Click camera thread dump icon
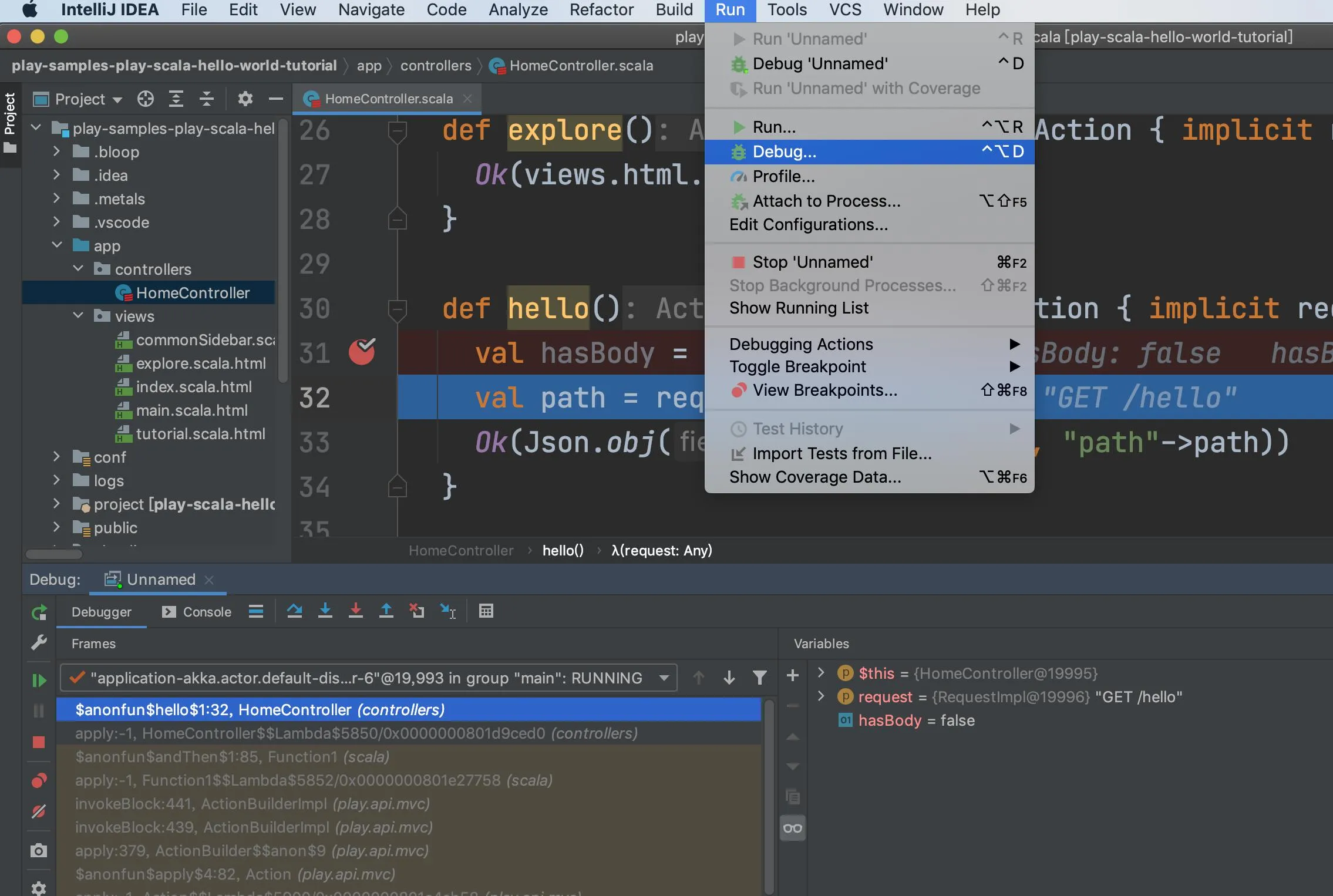Image resolution: width=1333 pixels, height=896 pixels. 39,850
